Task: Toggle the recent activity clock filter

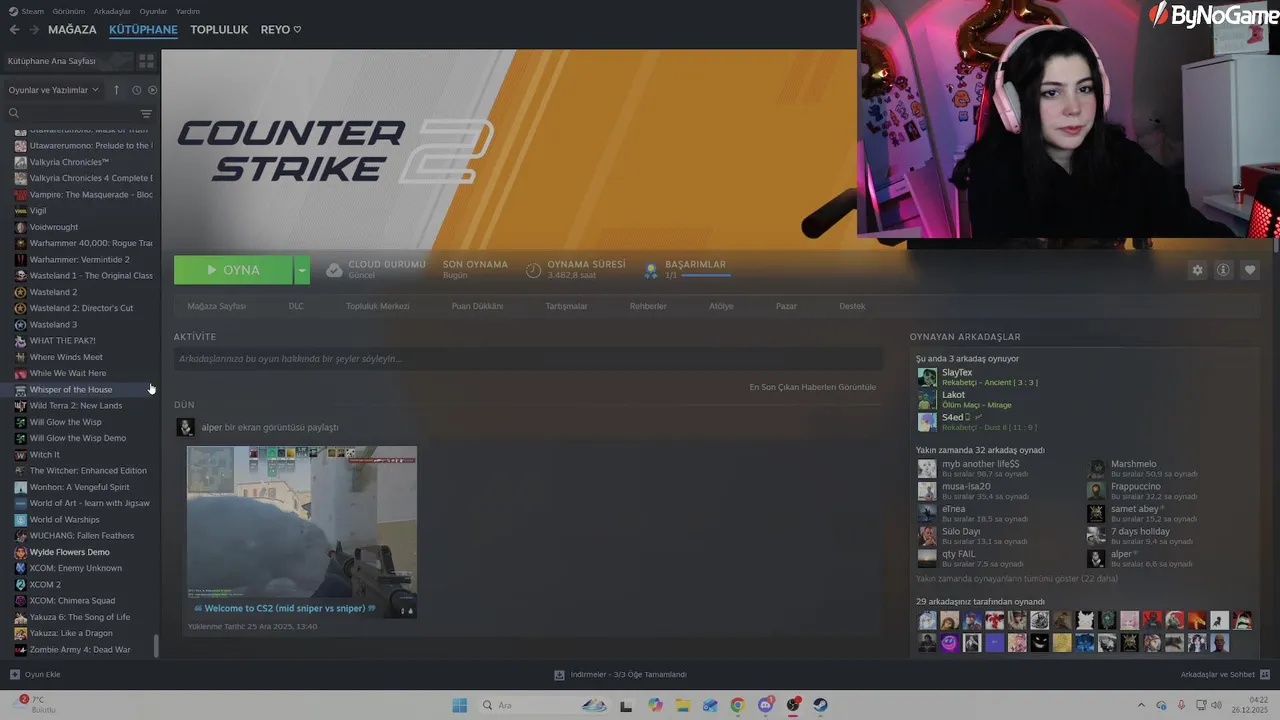Action: coord(137,90)
